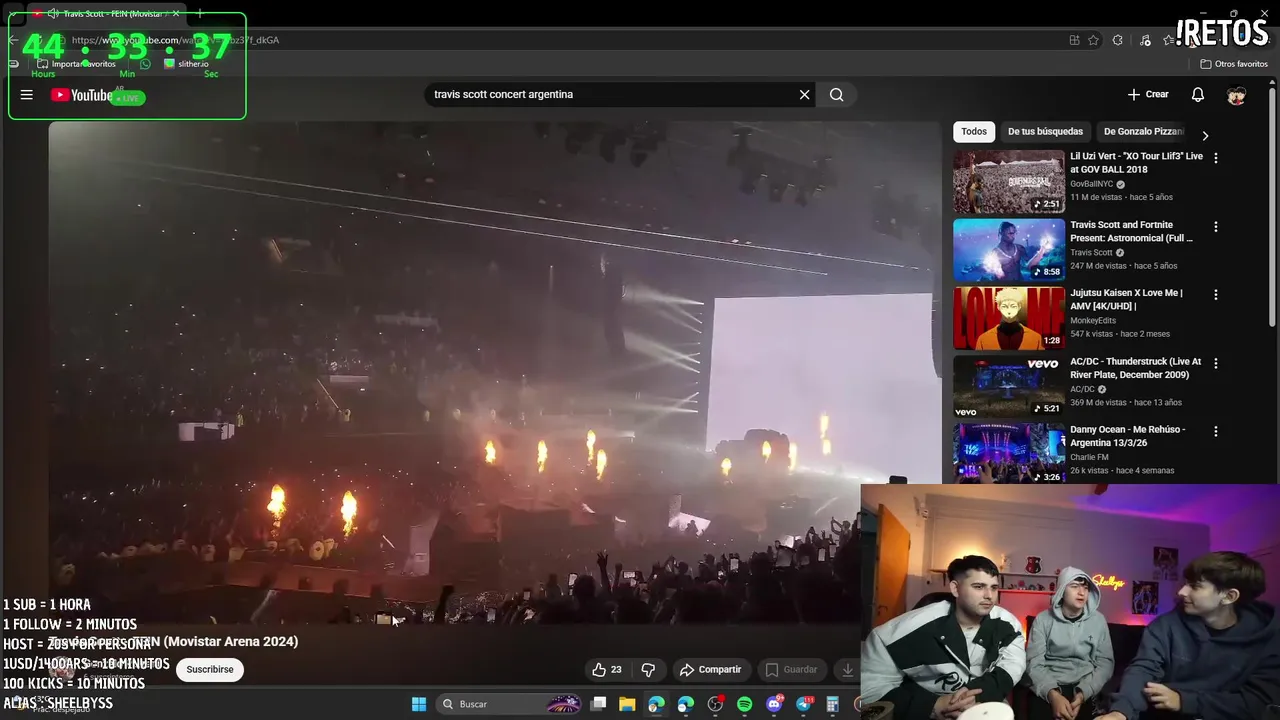Dislike the video with thumbs down
The width and height of the screenshot is (1280, 720).
648,670
